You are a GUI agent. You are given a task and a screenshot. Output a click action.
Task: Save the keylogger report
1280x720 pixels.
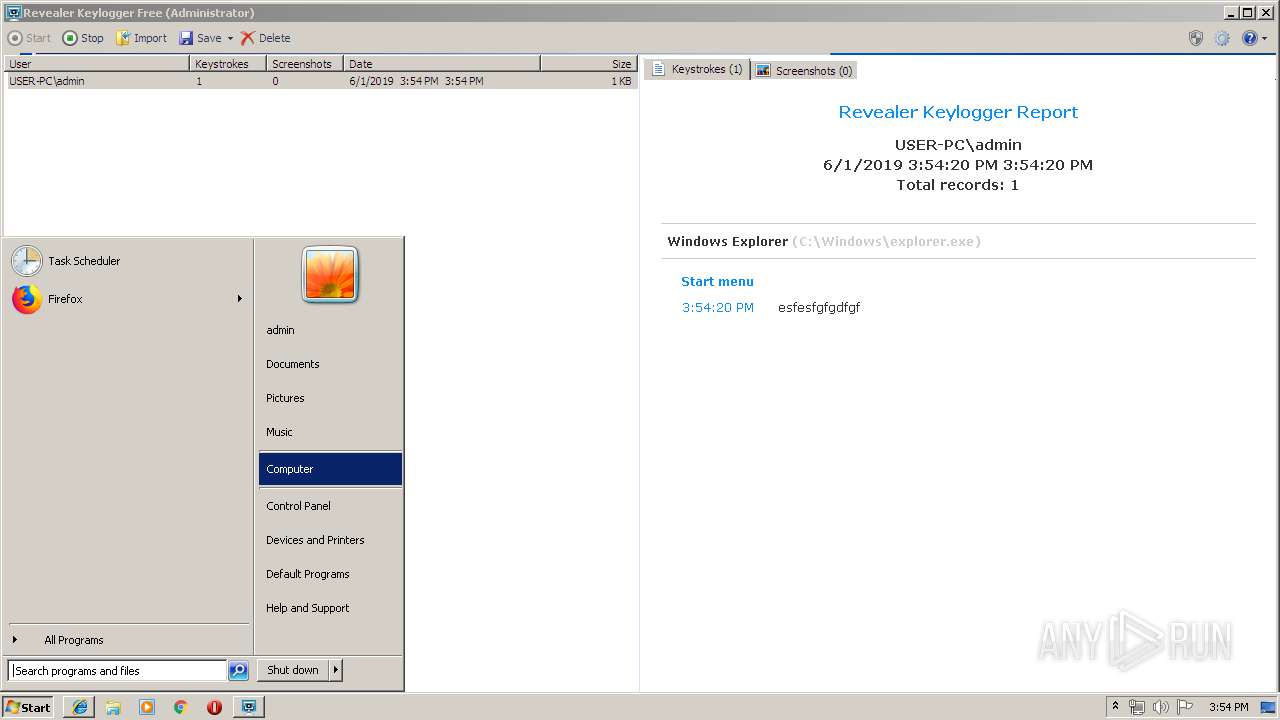tap(200, 38)
